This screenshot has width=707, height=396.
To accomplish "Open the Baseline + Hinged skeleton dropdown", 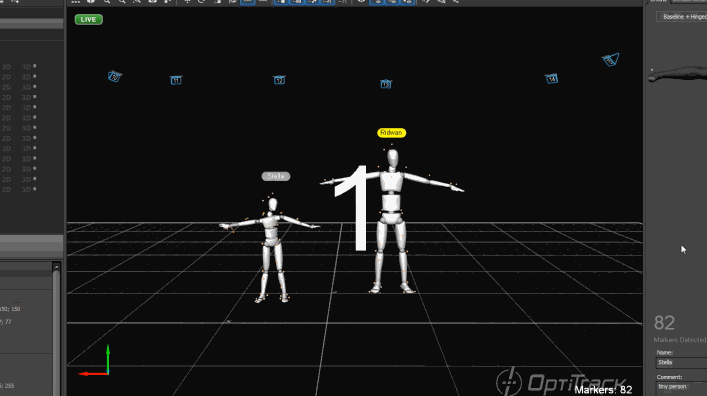I will pyautogui.click(x=682, y=17).
